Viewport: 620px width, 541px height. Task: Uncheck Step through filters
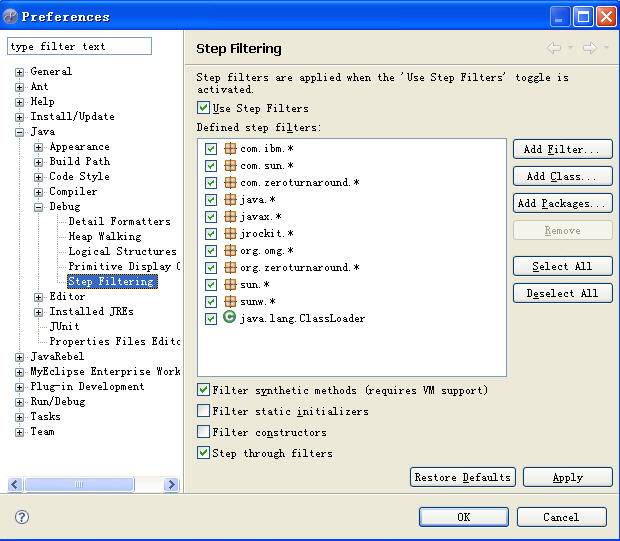coord(203,453)
